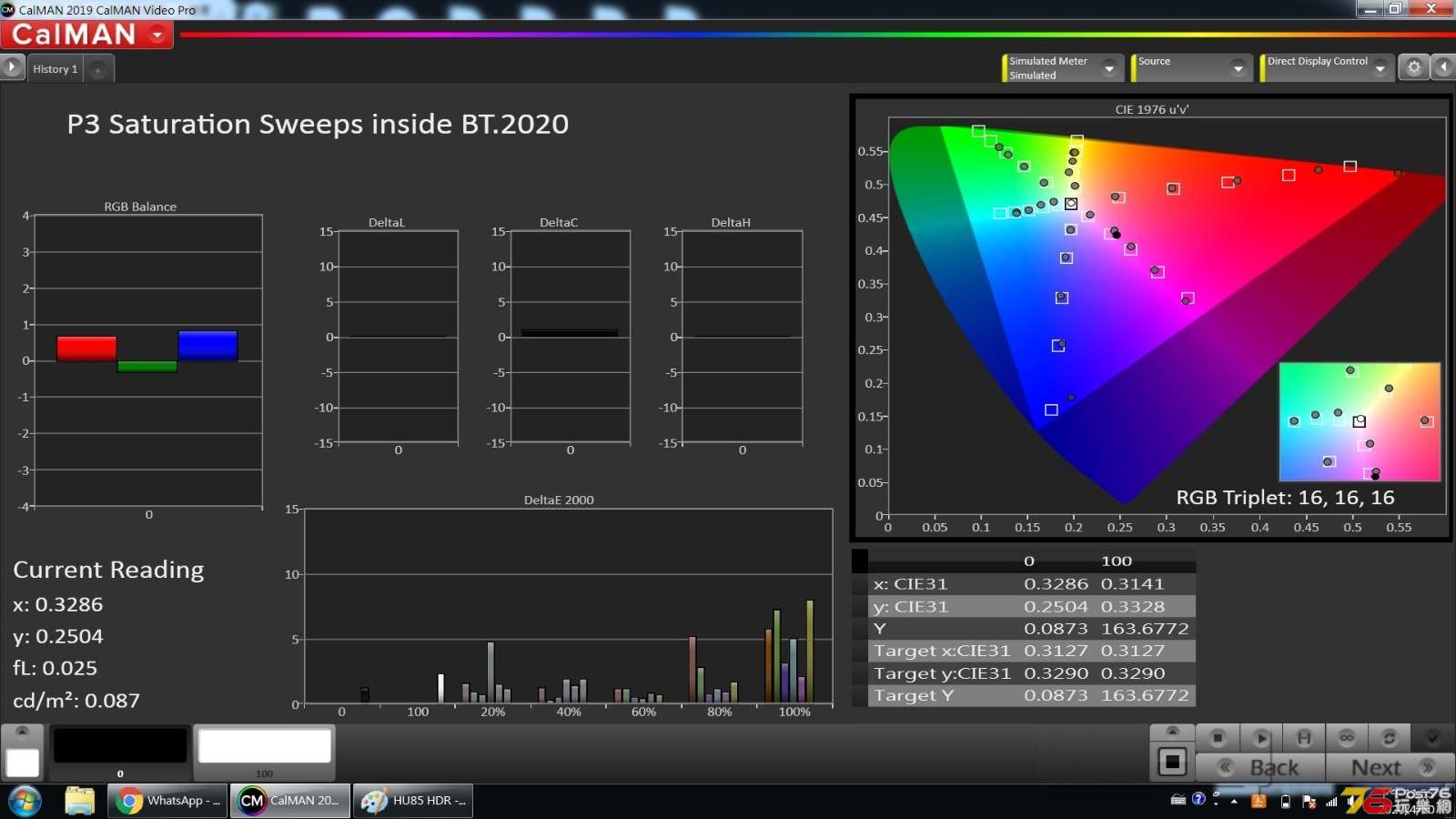Screen dimensions: 1456x819
Task: Click the DeltaC chart
Action: (x=570, y=337)
